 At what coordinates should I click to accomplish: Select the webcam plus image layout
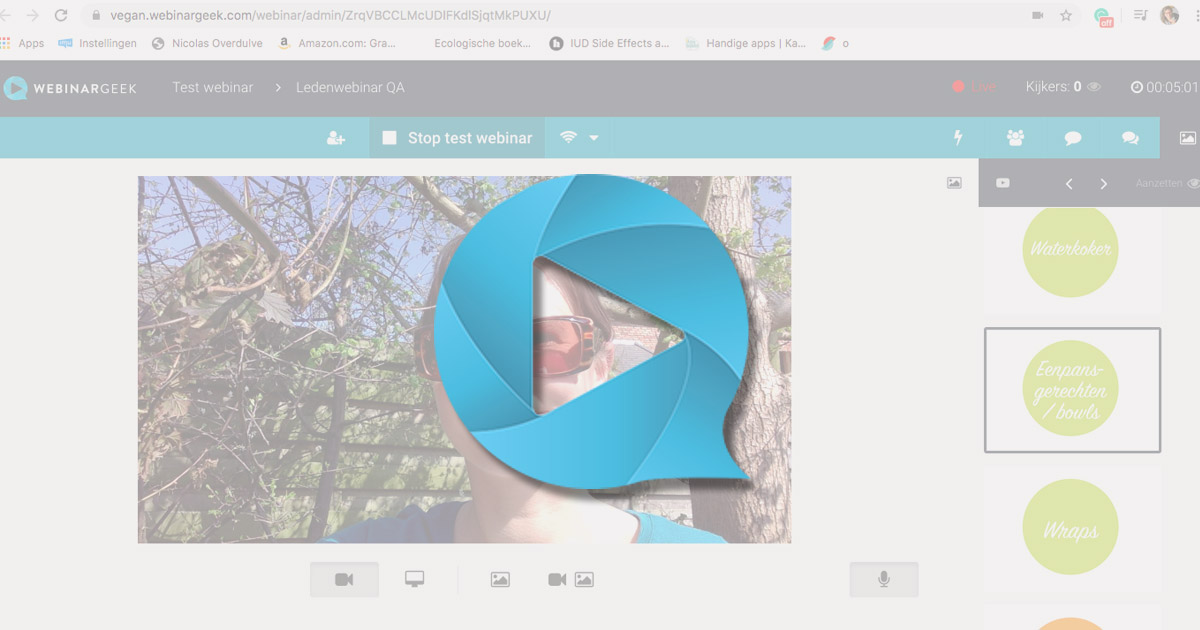571,579
